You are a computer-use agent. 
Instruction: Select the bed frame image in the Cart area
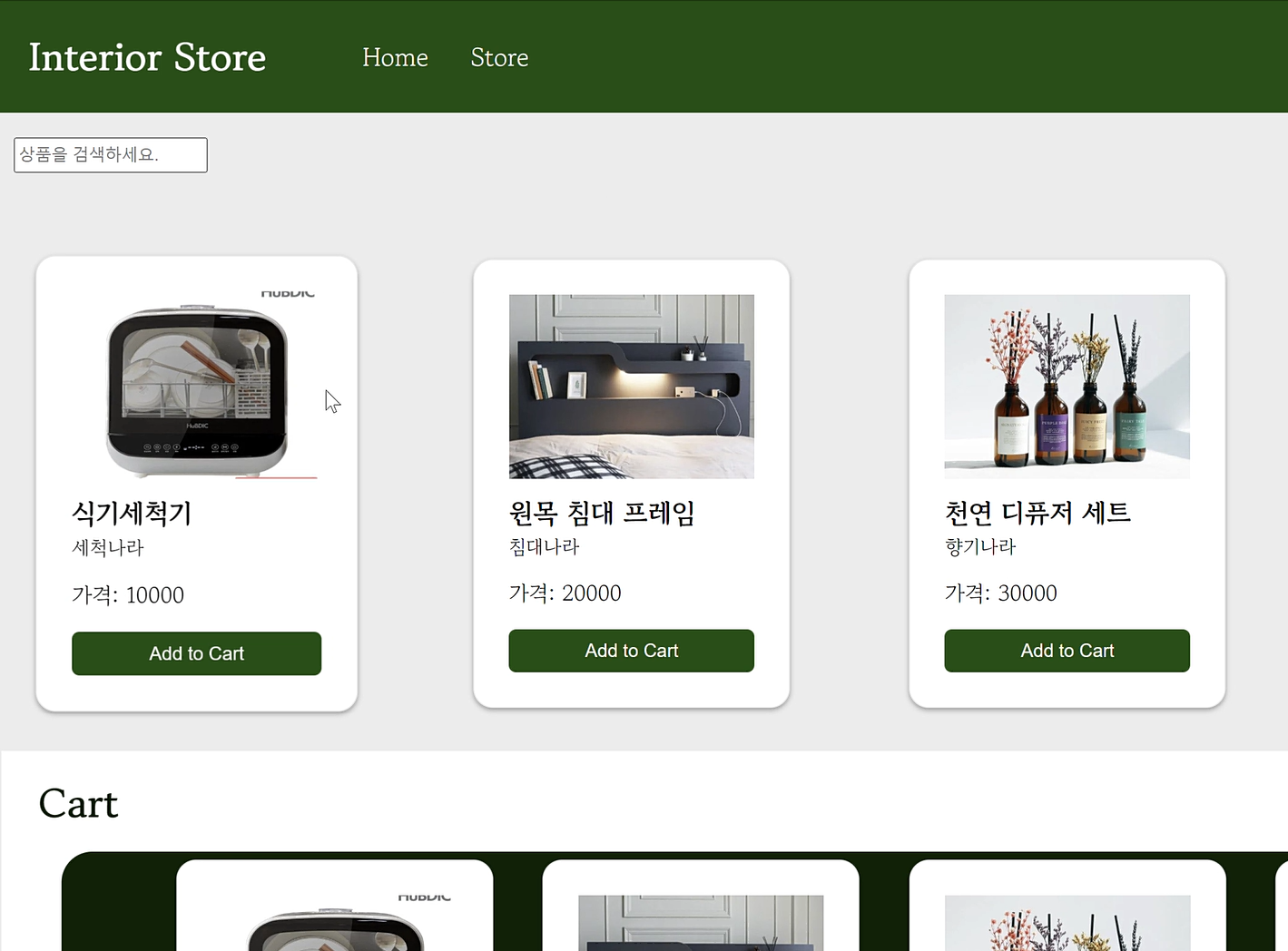pyautogui.click(x=701, y=923)
